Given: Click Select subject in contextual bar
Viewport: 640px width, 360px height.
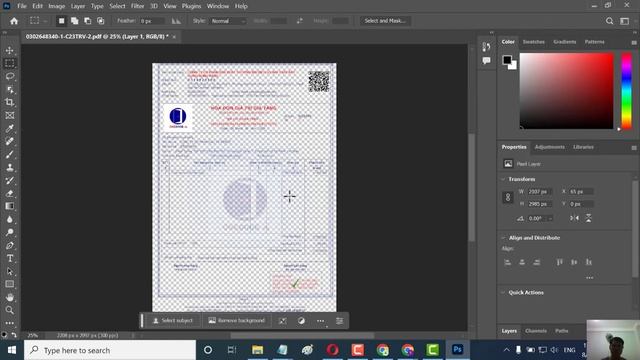Looking at the screenshot, I should 173,321.
